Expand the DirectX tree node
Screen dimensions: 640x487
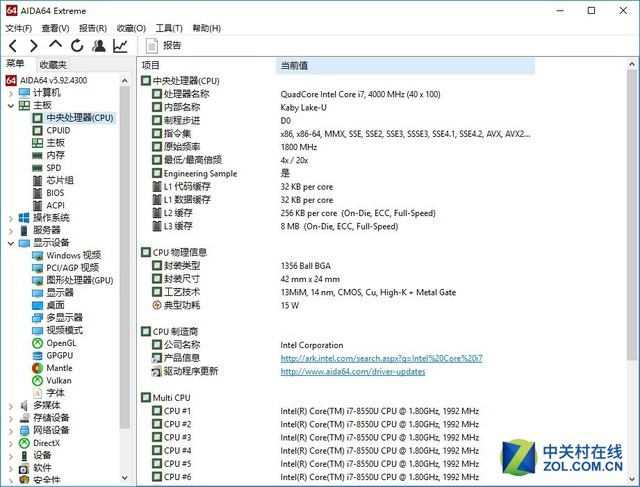click(x=11, y=443)
